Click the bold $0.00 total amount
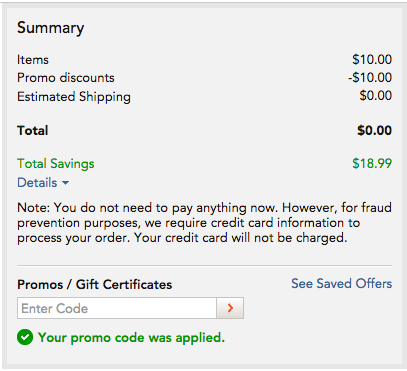 (375, 130)
